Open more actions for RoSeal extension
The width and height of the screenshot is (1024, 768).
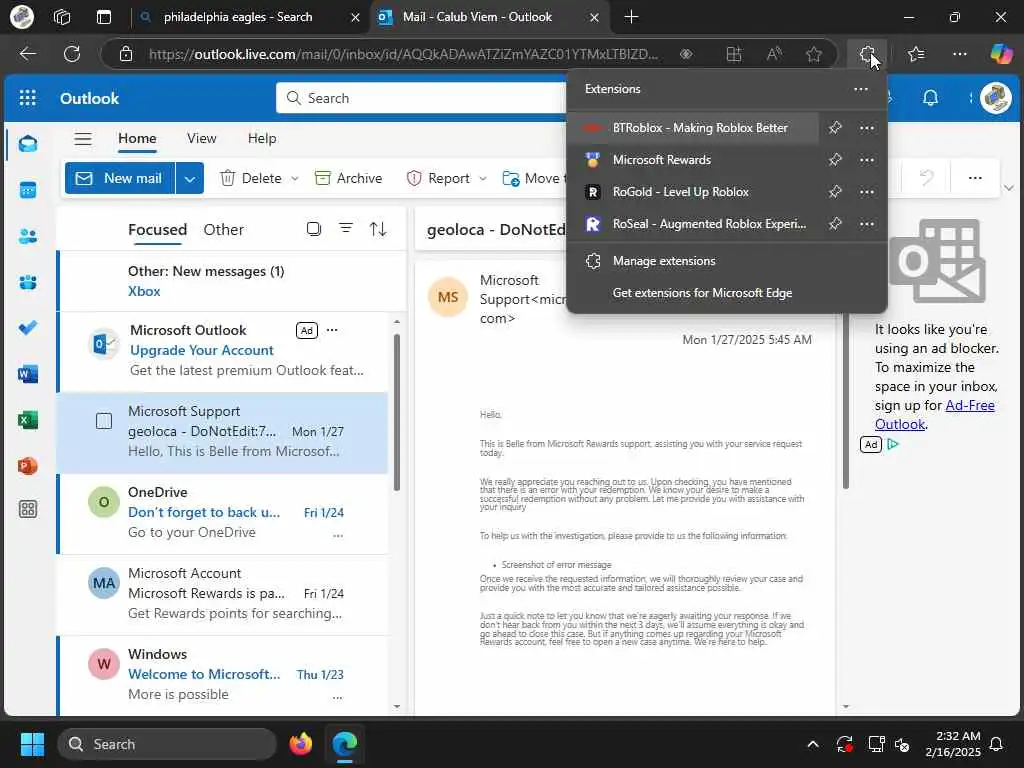point(867,224)
